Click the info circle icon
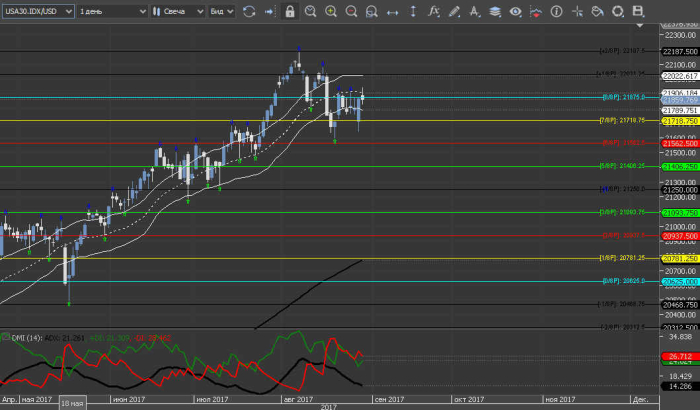Viewport: 700px width, 410px height. (556, 12)
